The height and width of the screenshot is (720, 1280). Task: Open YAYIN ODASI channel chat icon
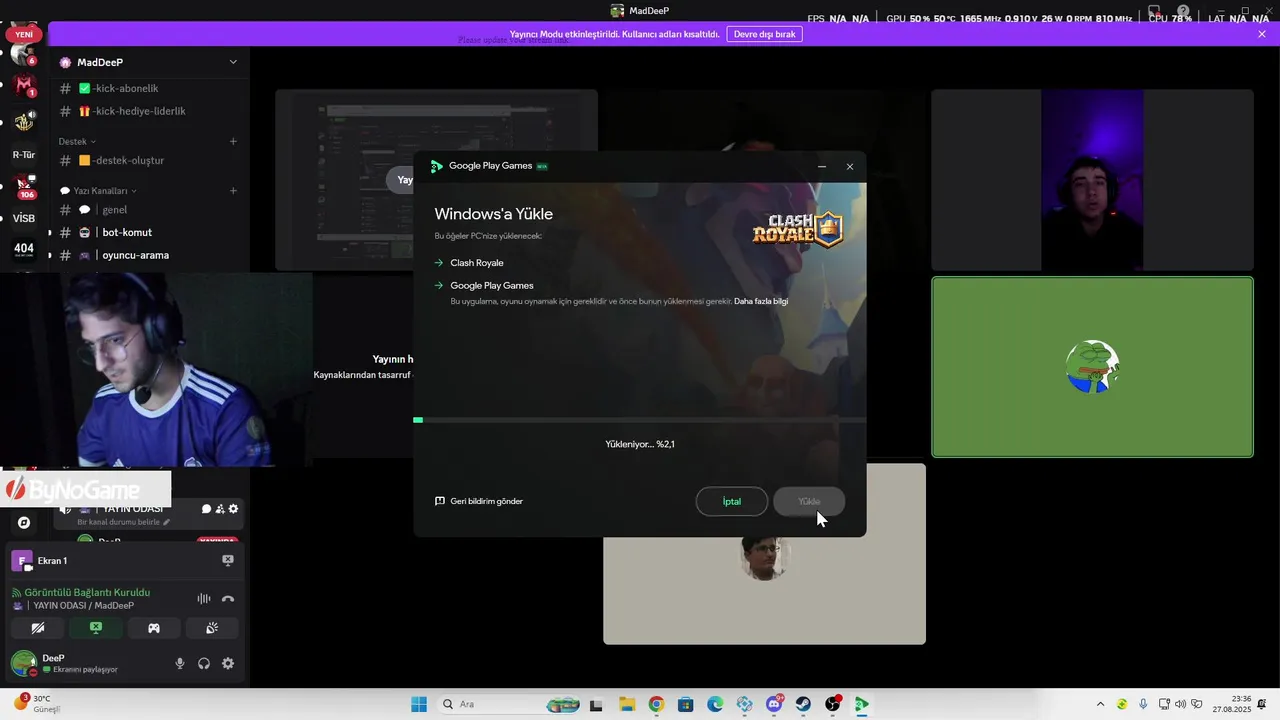pyautogui.click(x=206, y=509)
